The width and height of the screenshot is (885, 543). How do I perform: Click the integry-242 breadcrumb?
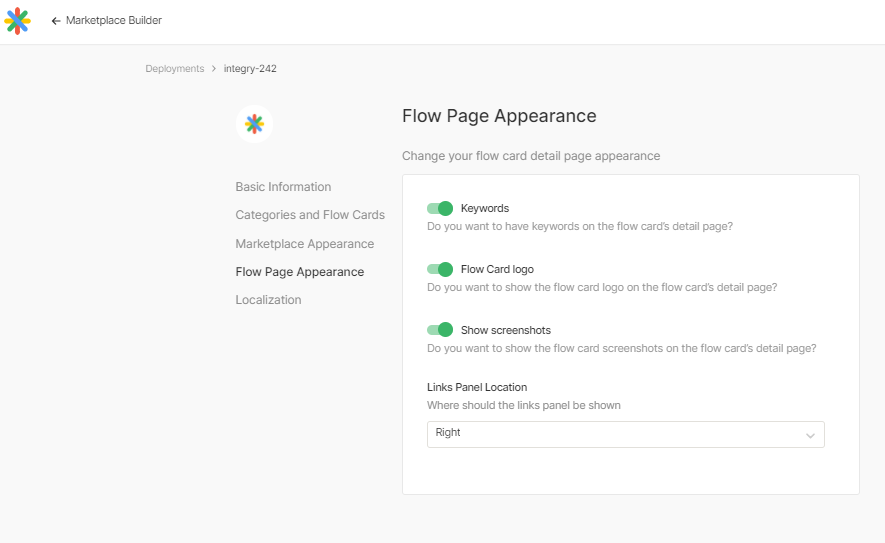point(250,68)
